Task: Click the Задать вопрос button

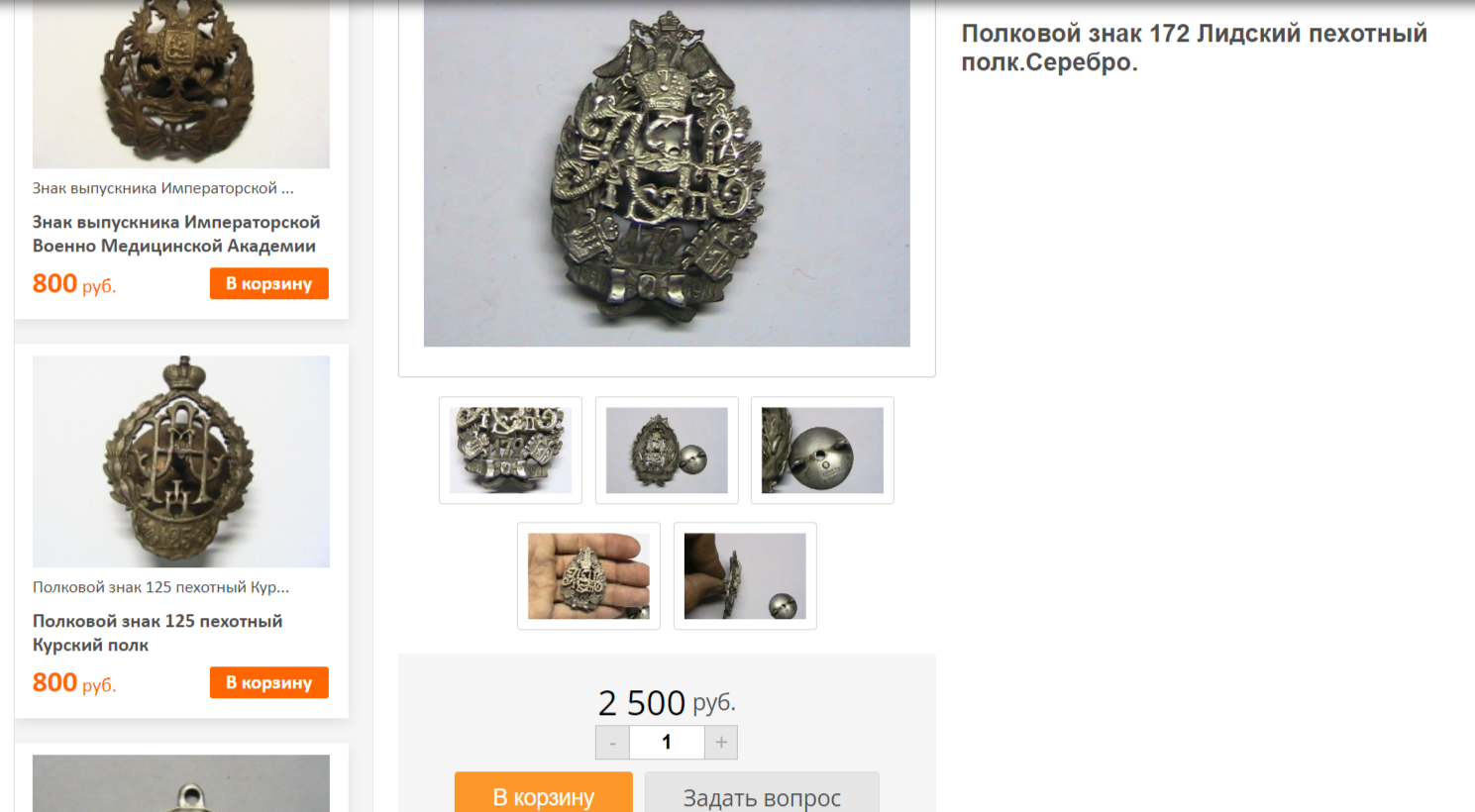Action: click(762, 792)
